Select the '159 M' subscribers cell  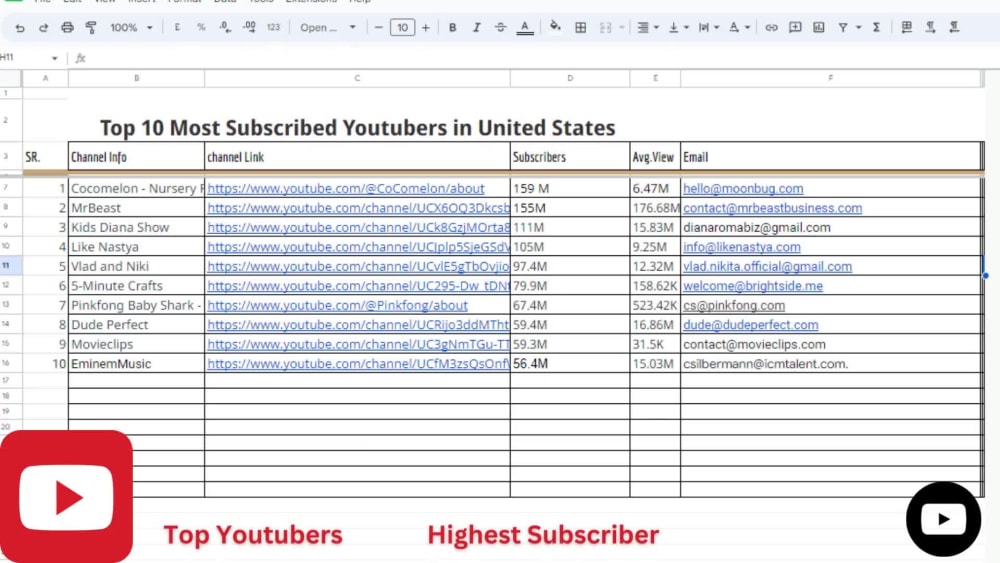pos(570,188)
